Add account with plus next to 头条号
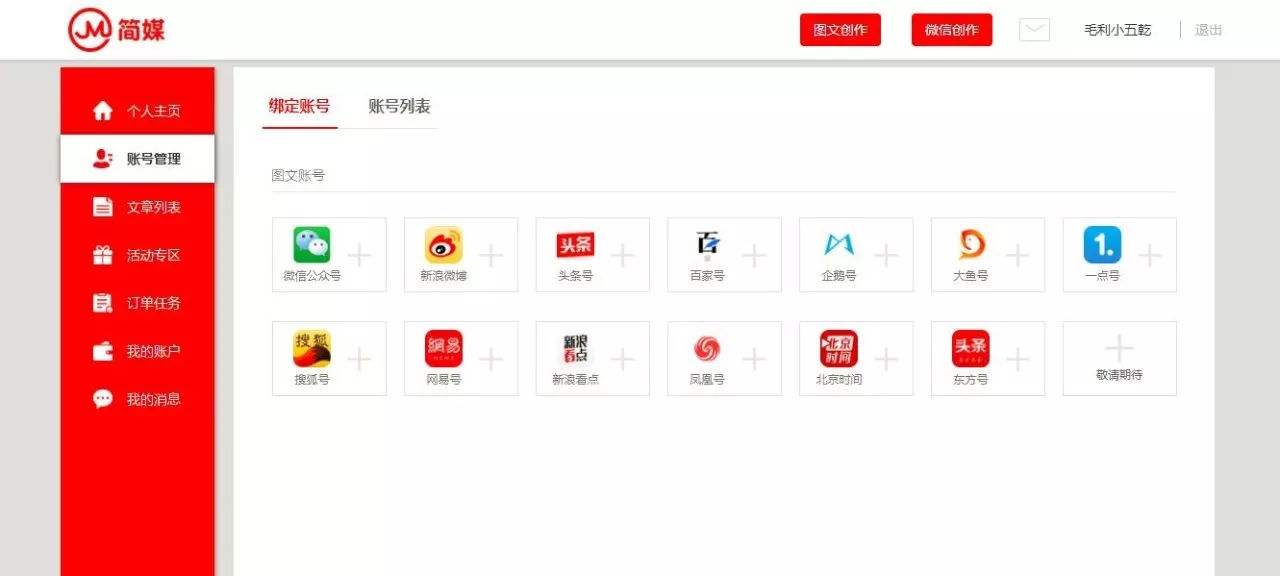Image resolution: width=1280 pixels, height=576 pixels. point(623,256)
